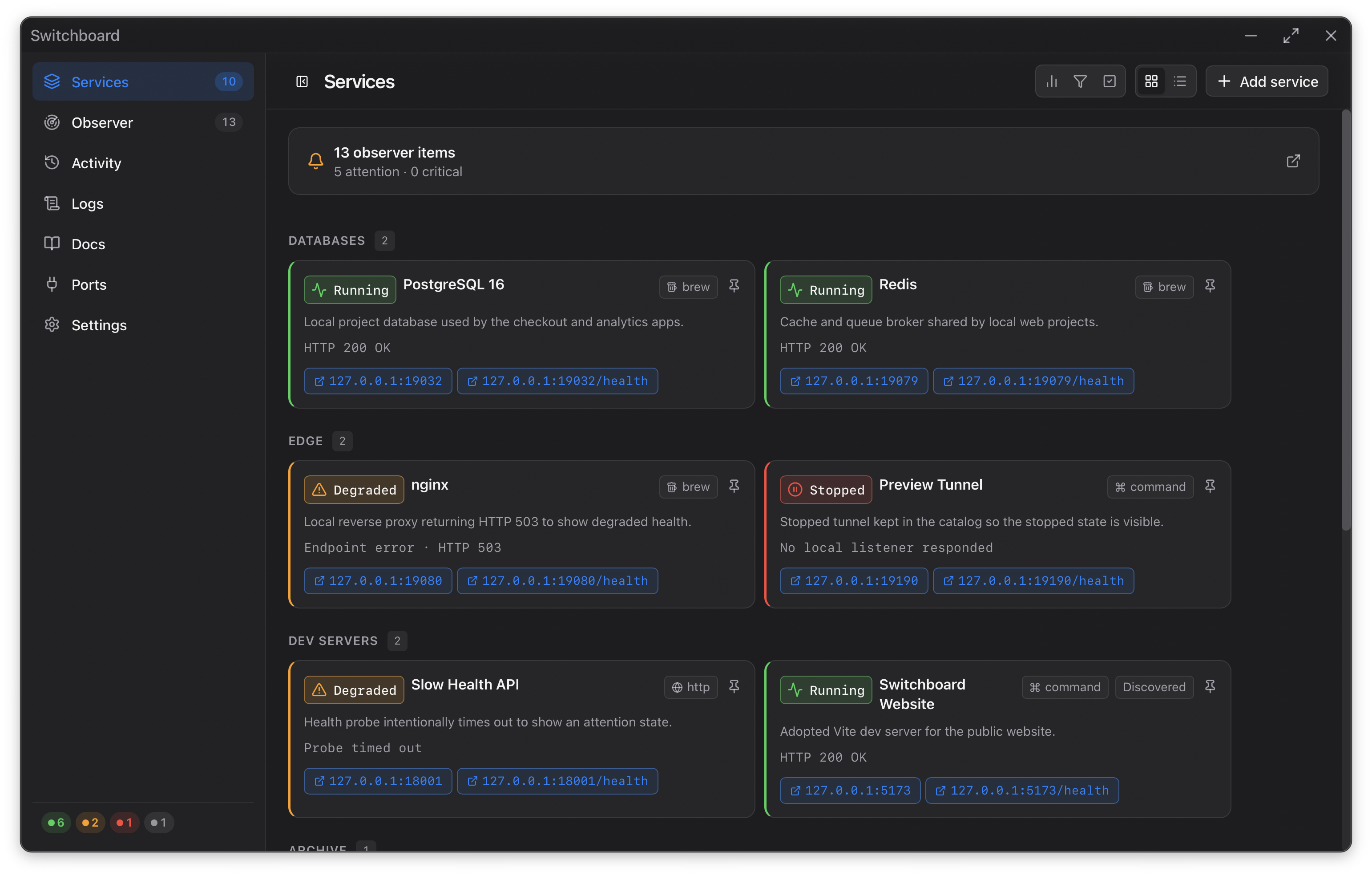Select the Preview Tunnel card title
Viewport: 1372px width, 876px height.
coord(930,484)
